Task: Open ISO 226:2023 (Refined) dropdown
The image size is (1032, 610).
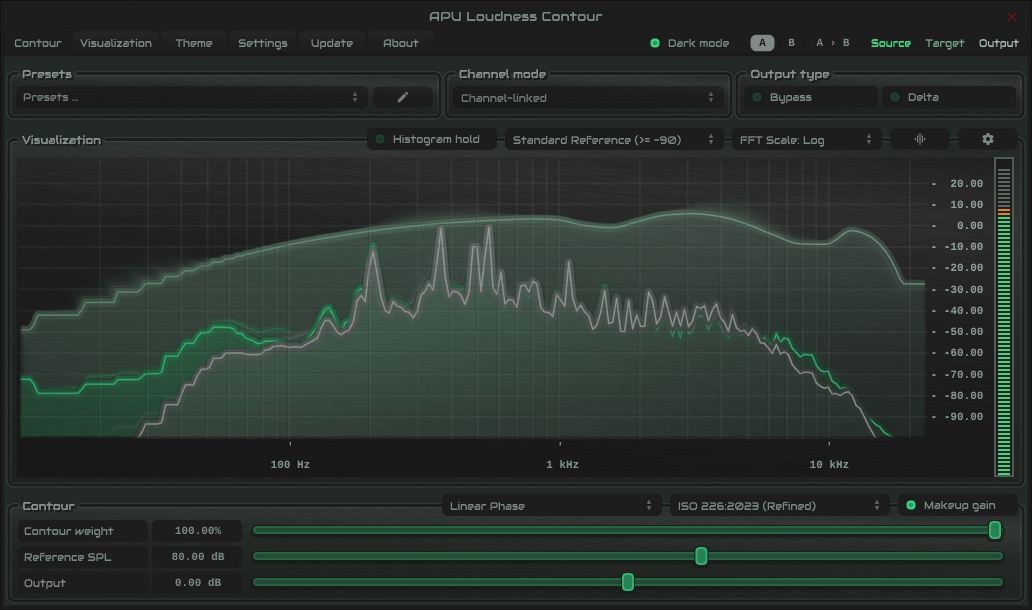Action: 779,506
